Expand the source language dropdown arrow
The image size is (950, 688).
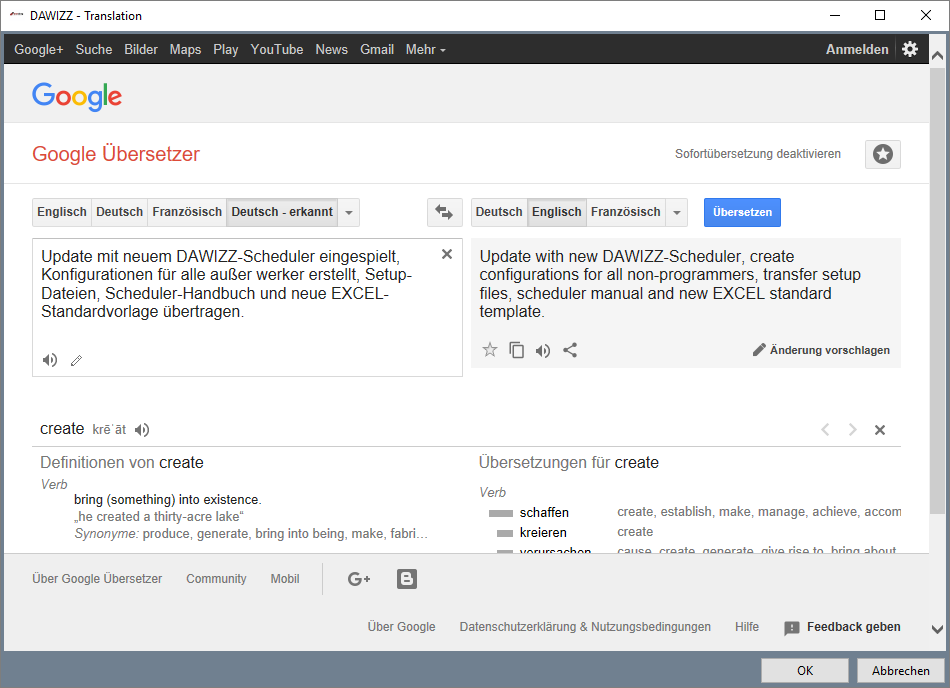pyautogui.click(x=348, y=213)
